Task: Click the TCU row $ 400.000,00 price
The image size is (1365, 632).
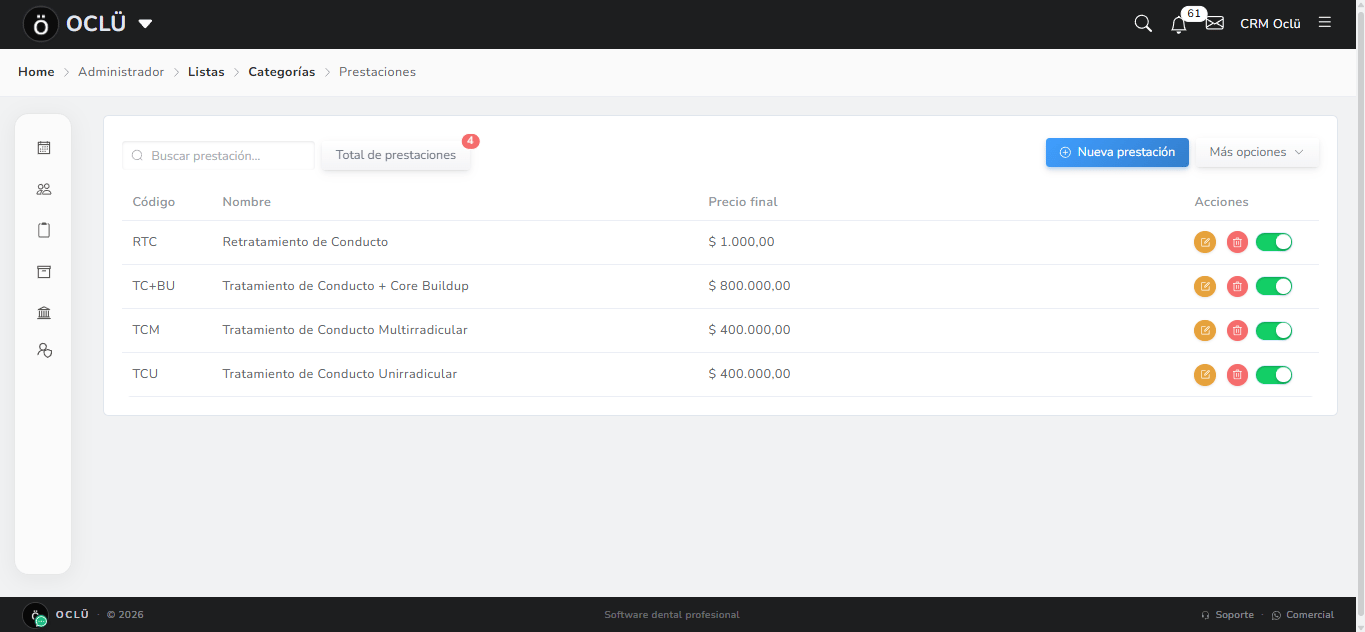Action: (x=749, y=374)
